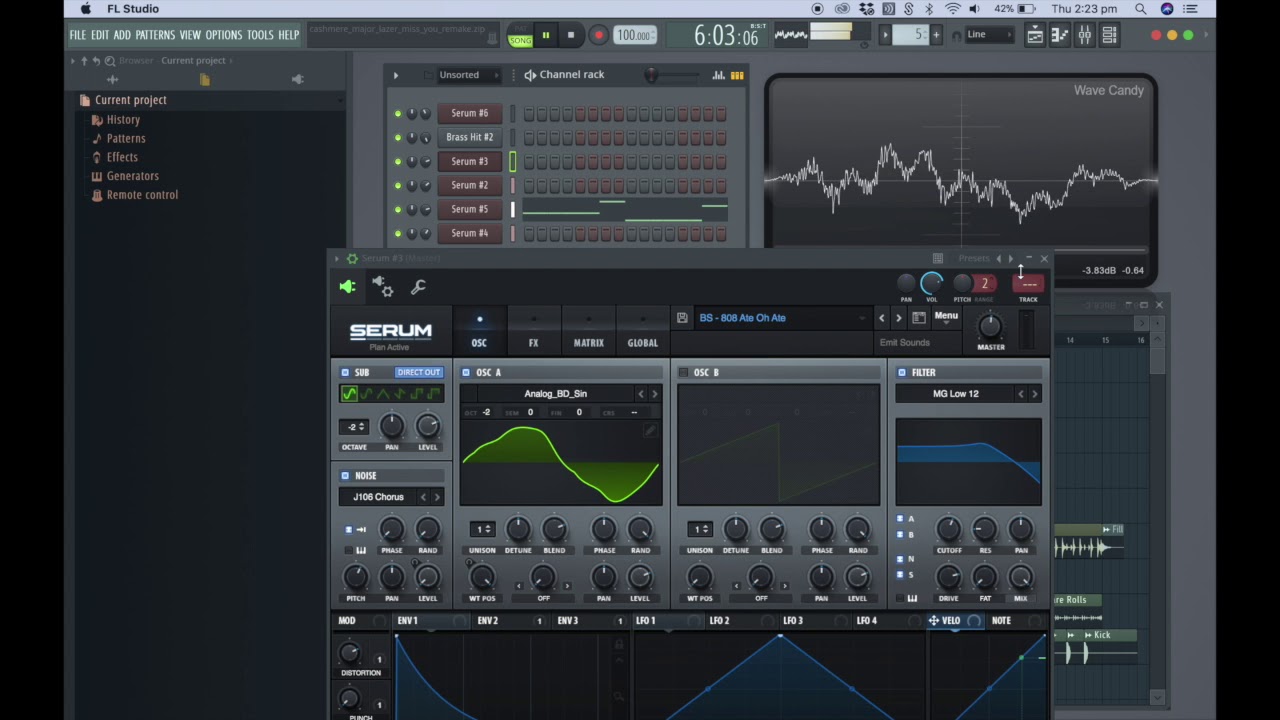Pause playback in FL Studio transport
Viewport: 1280px width, 720px height.
546,35
